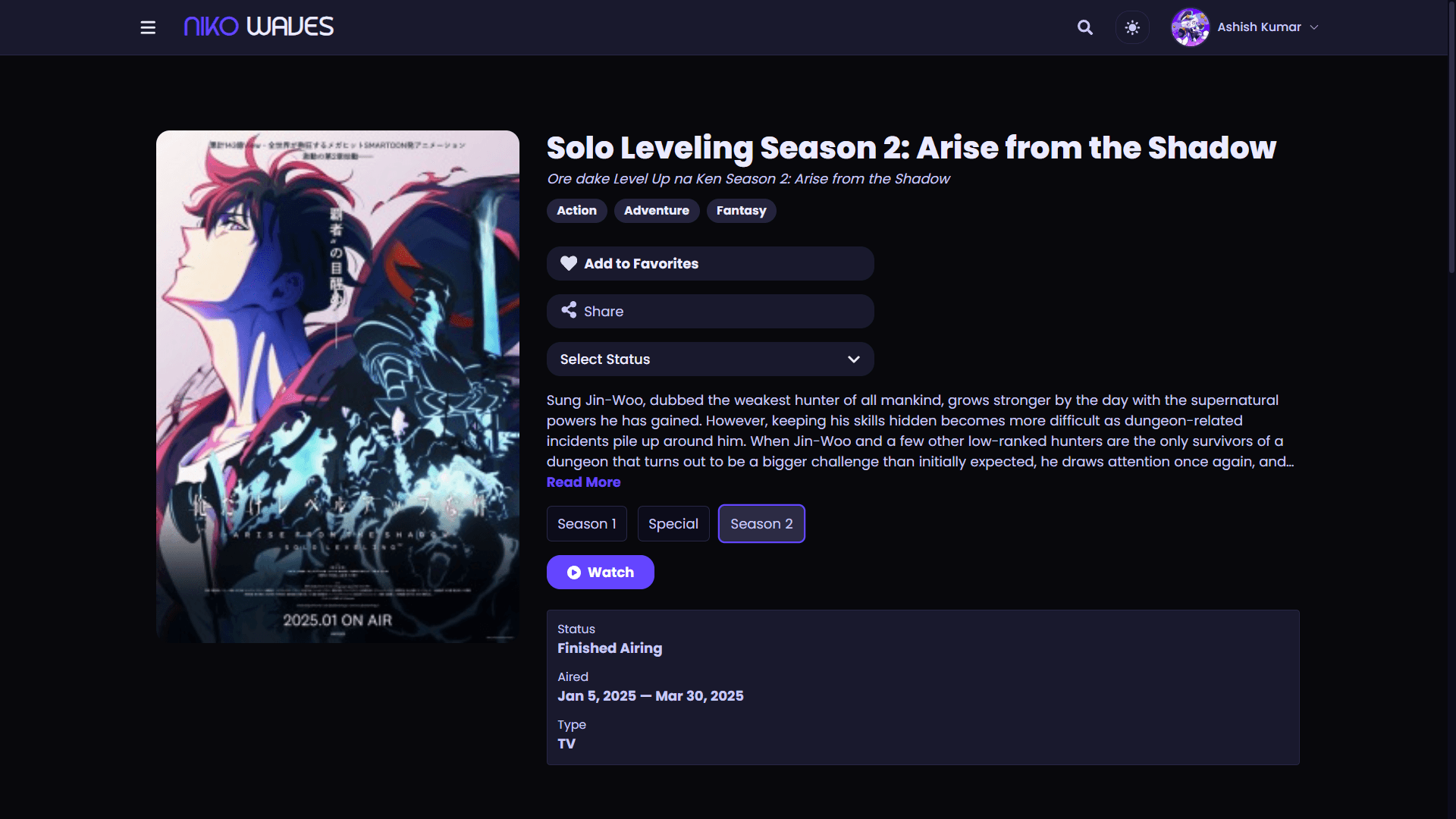
Task: Click the heart icon in Add to Favorites
Action: 569,263
